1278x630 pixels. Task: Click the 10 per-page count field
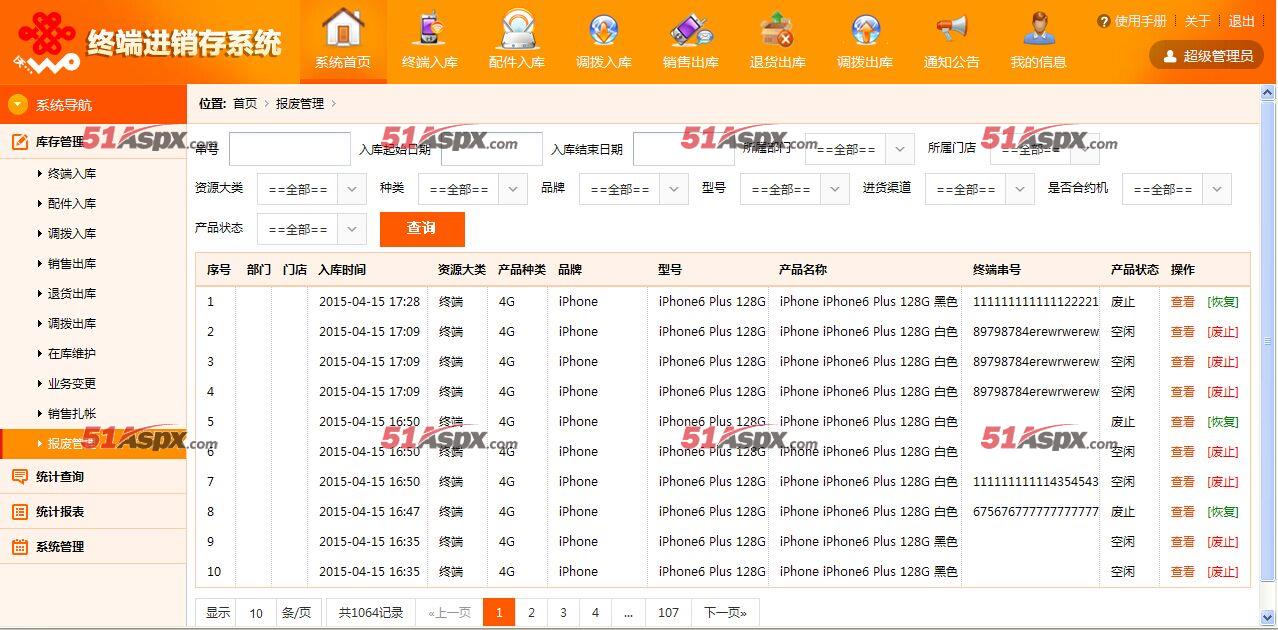point(256,612)
